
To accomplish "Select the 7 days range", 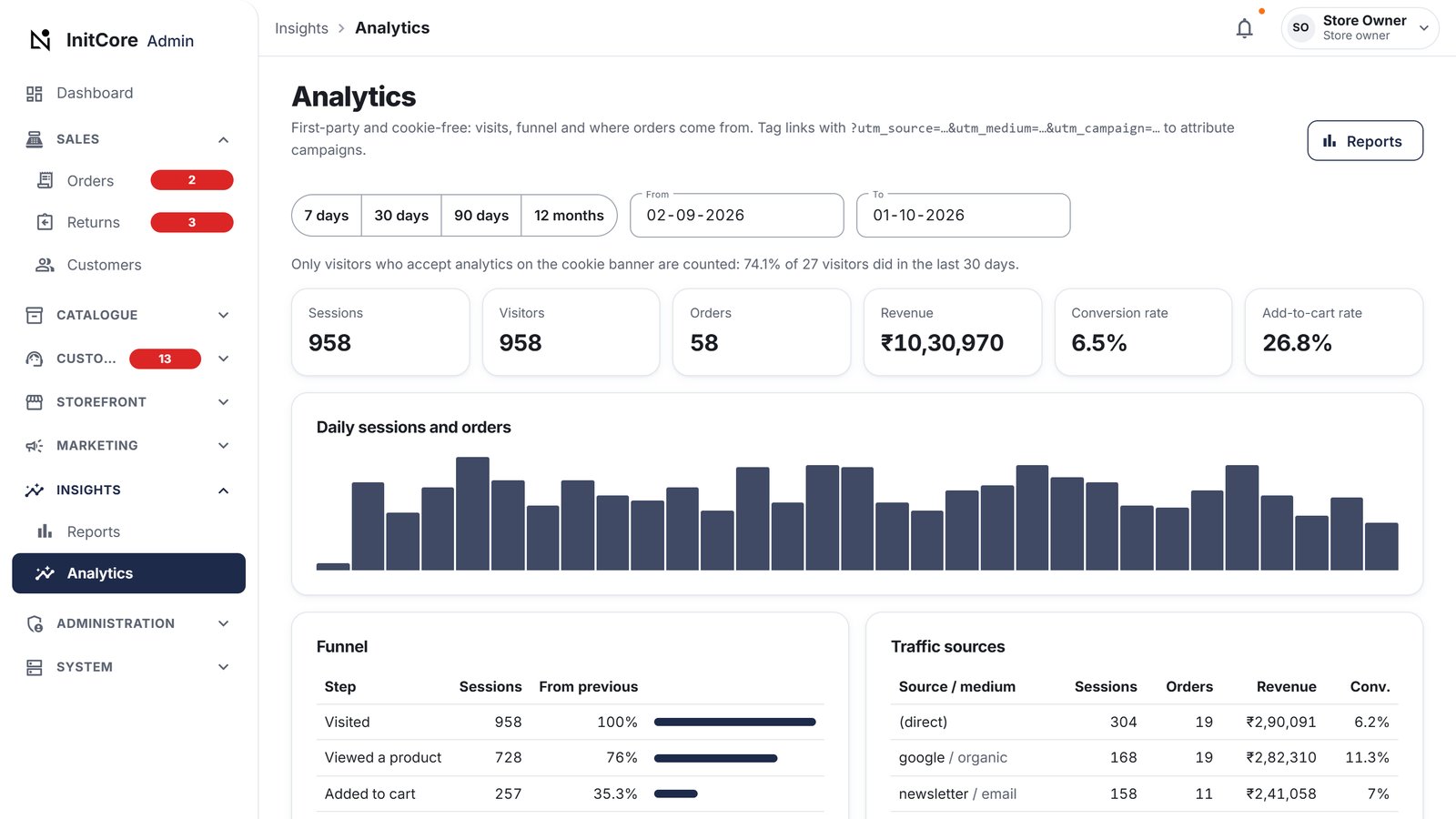I will [327, 216].
